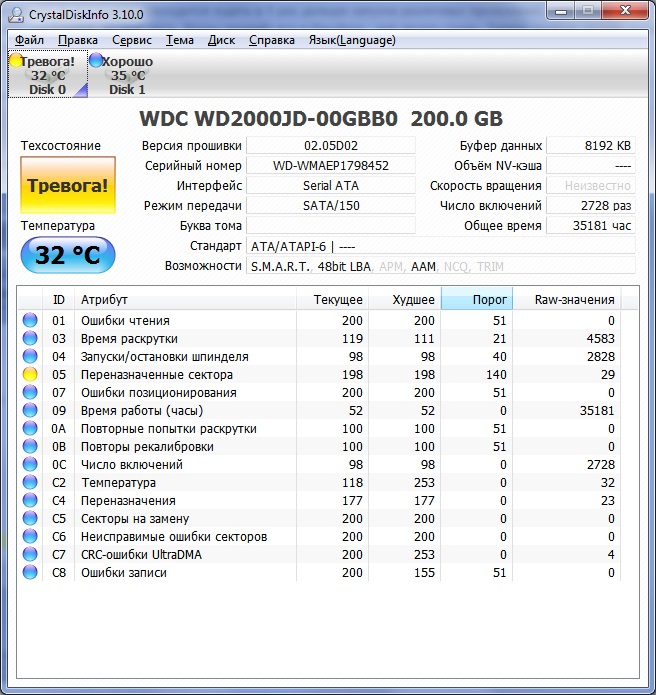Minimize the CrystalDiskInfo window
The width and height of the screenshot is (656, 695).
point(561,11)
